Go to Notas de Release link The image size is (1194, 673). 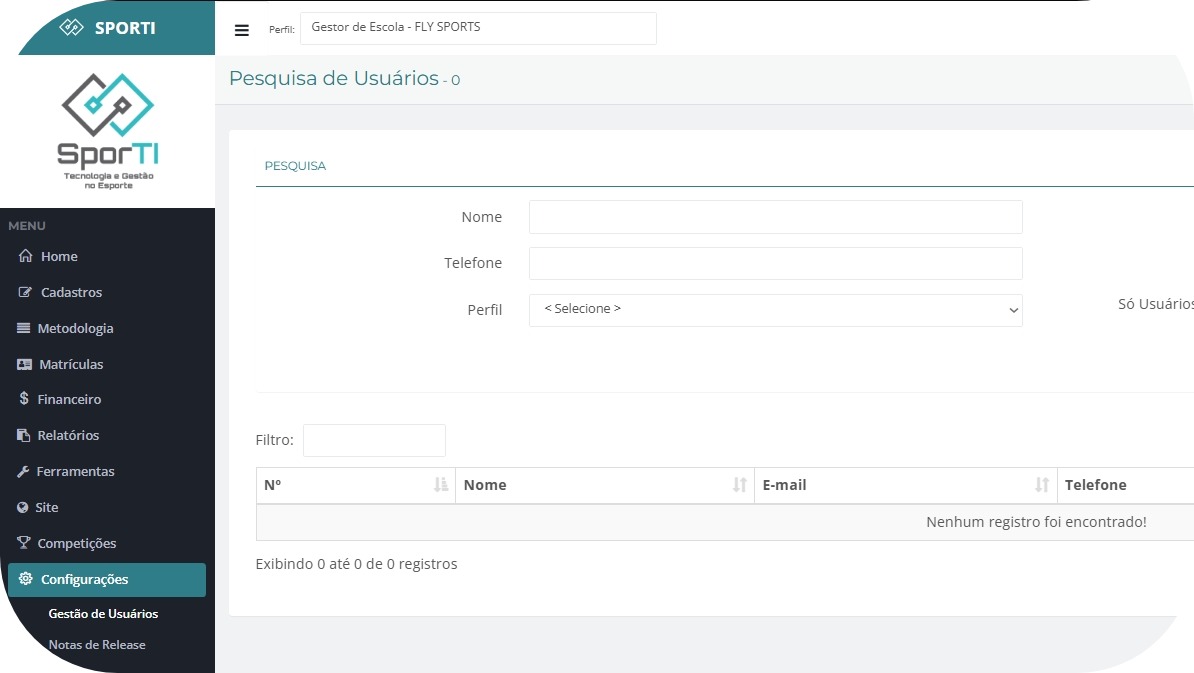pyautogui.click(x=97, y=645)
